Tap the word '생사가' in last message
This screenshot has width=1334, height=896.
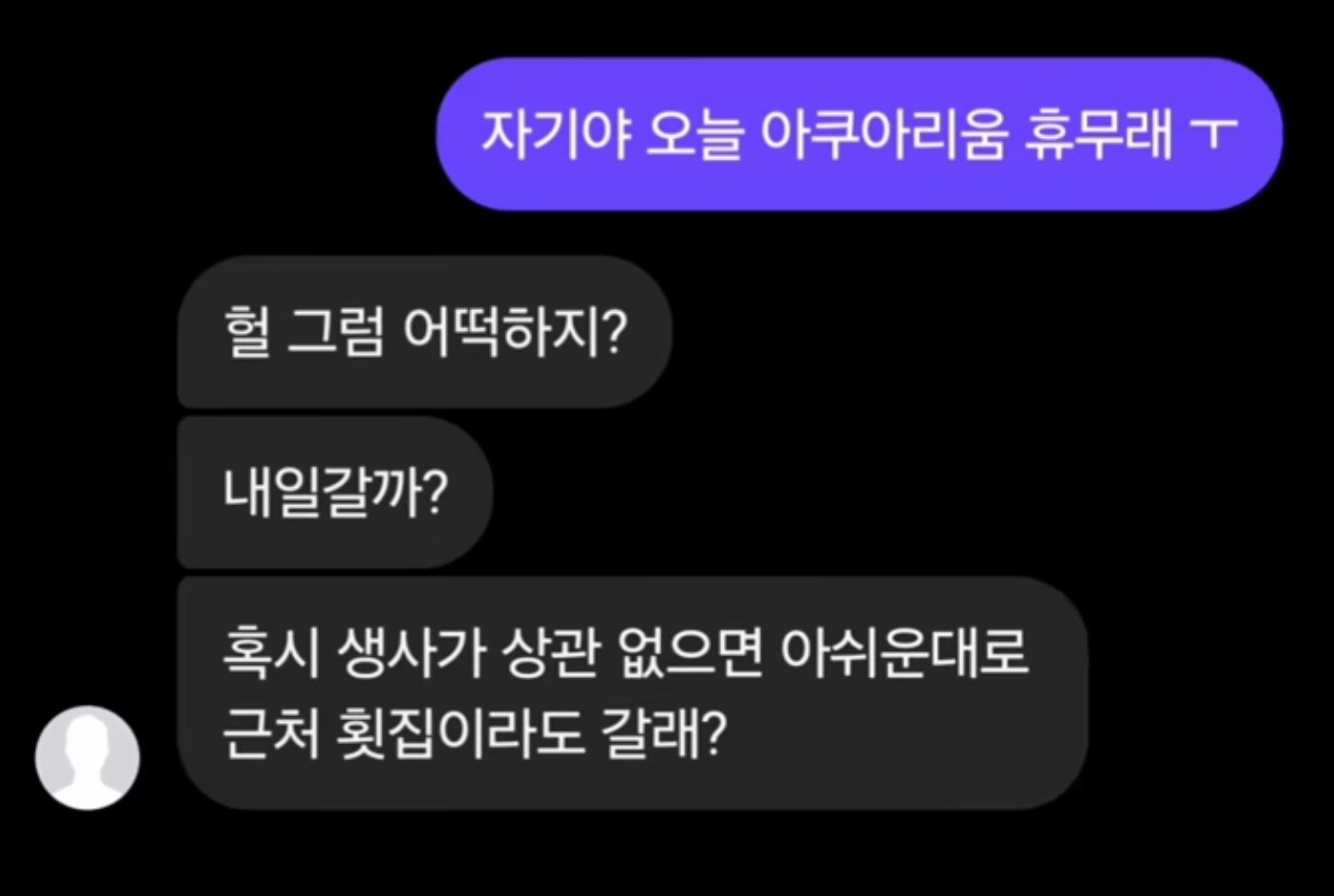pos(410,653)
